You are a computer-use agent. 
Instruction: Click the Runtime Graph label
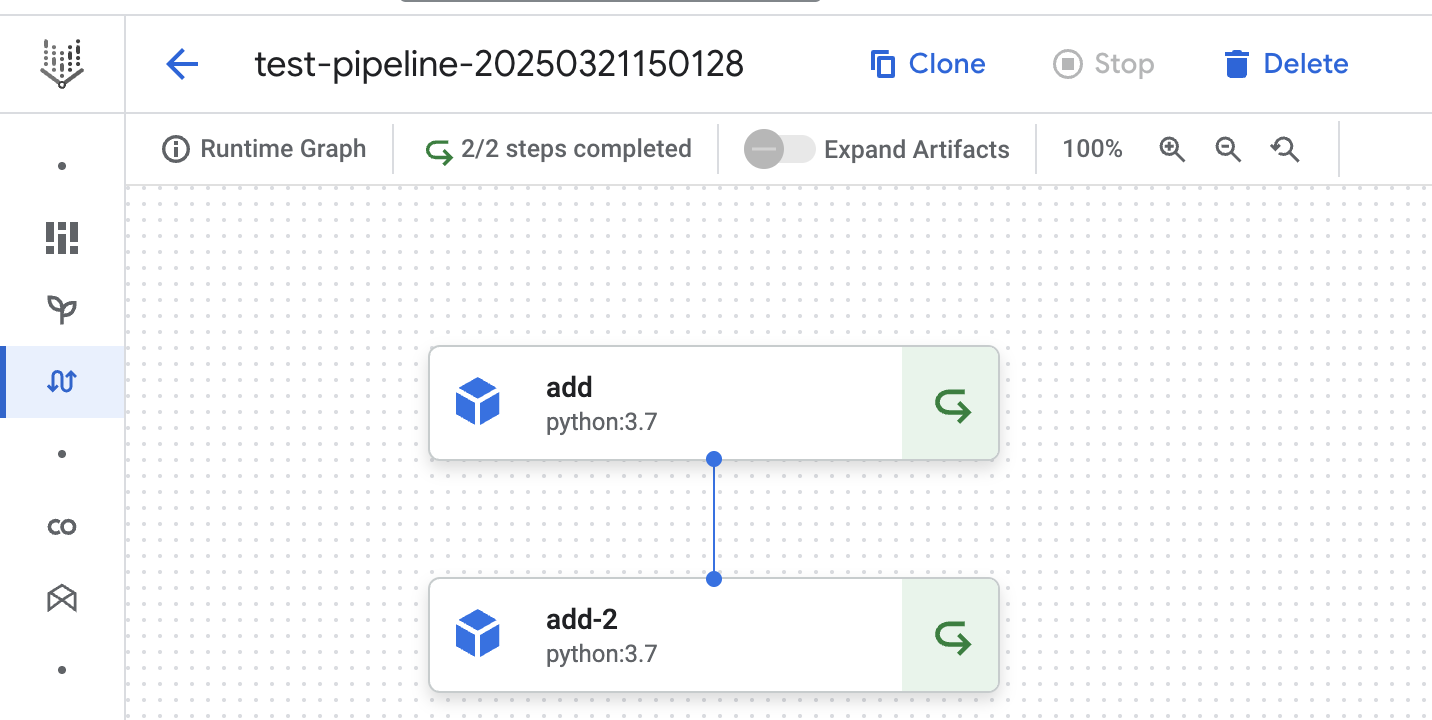tap(283, 150)
